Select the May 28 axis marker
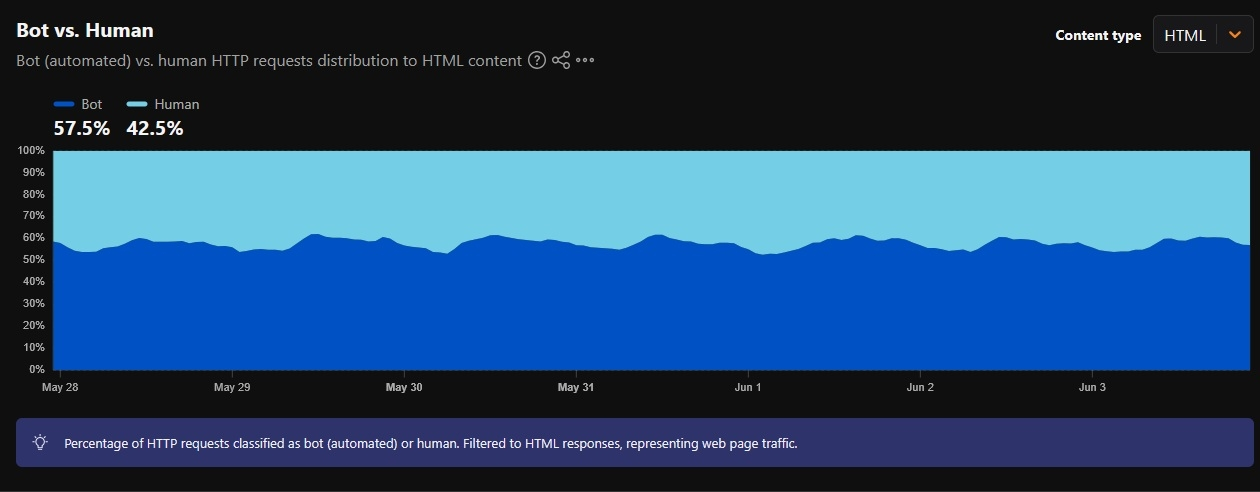Screen dimensions: 1260x492 [x=60, y=386]
